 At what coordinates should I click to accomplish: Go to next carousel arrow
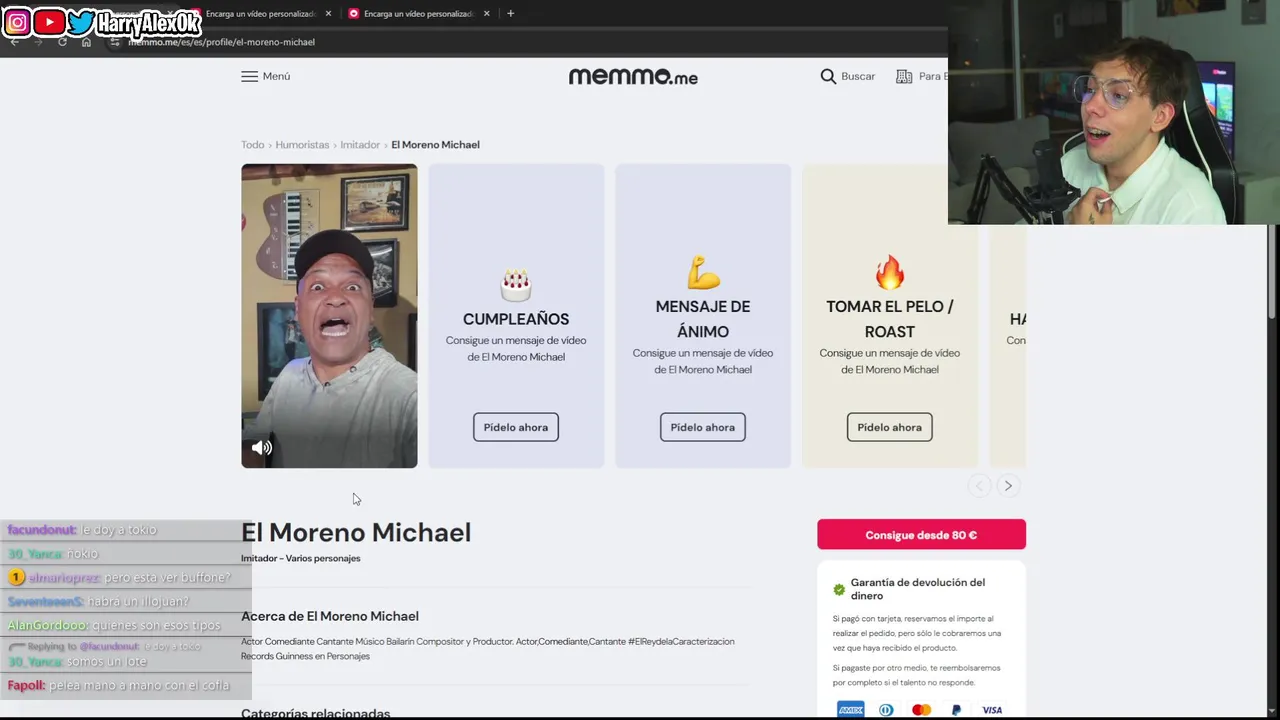(1008, 486)
